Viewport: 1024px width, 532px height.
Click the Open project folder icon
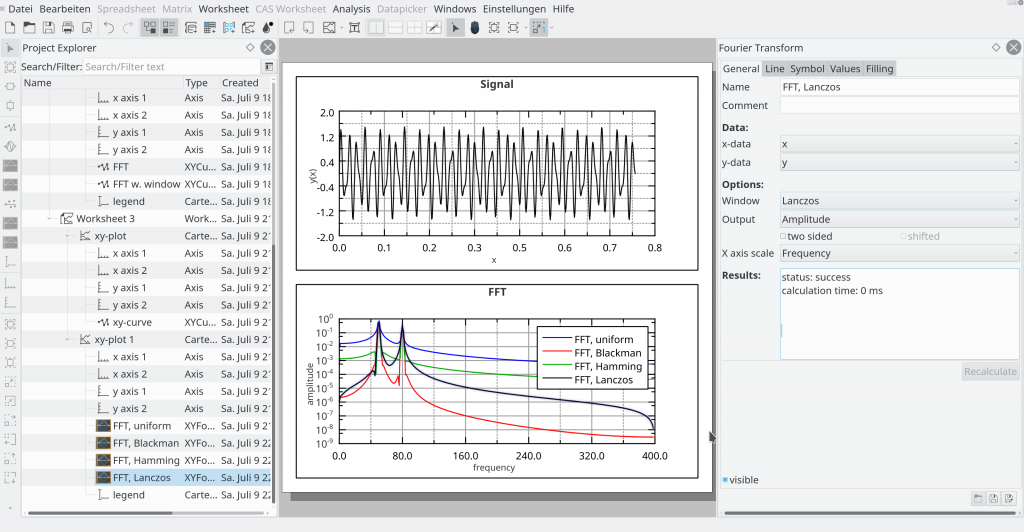pyautogui.click(x=29, y=28)
